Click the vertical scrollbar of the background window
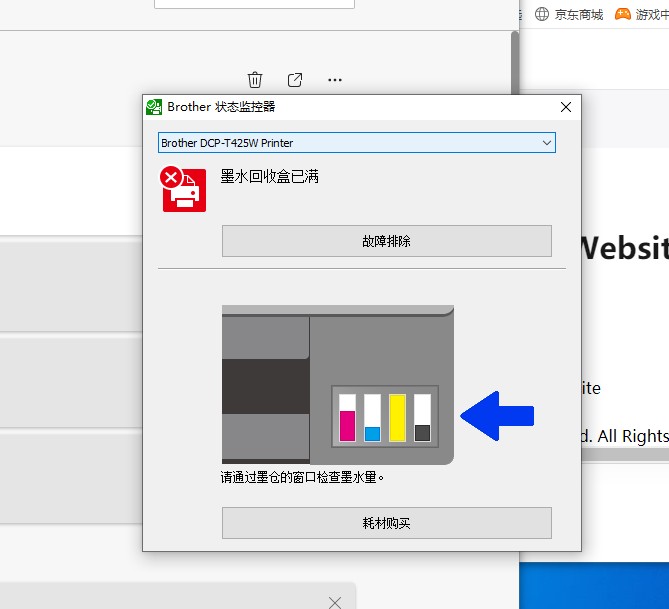The width and height of the screenshot is (669, 609). click(x=515, y=62)
